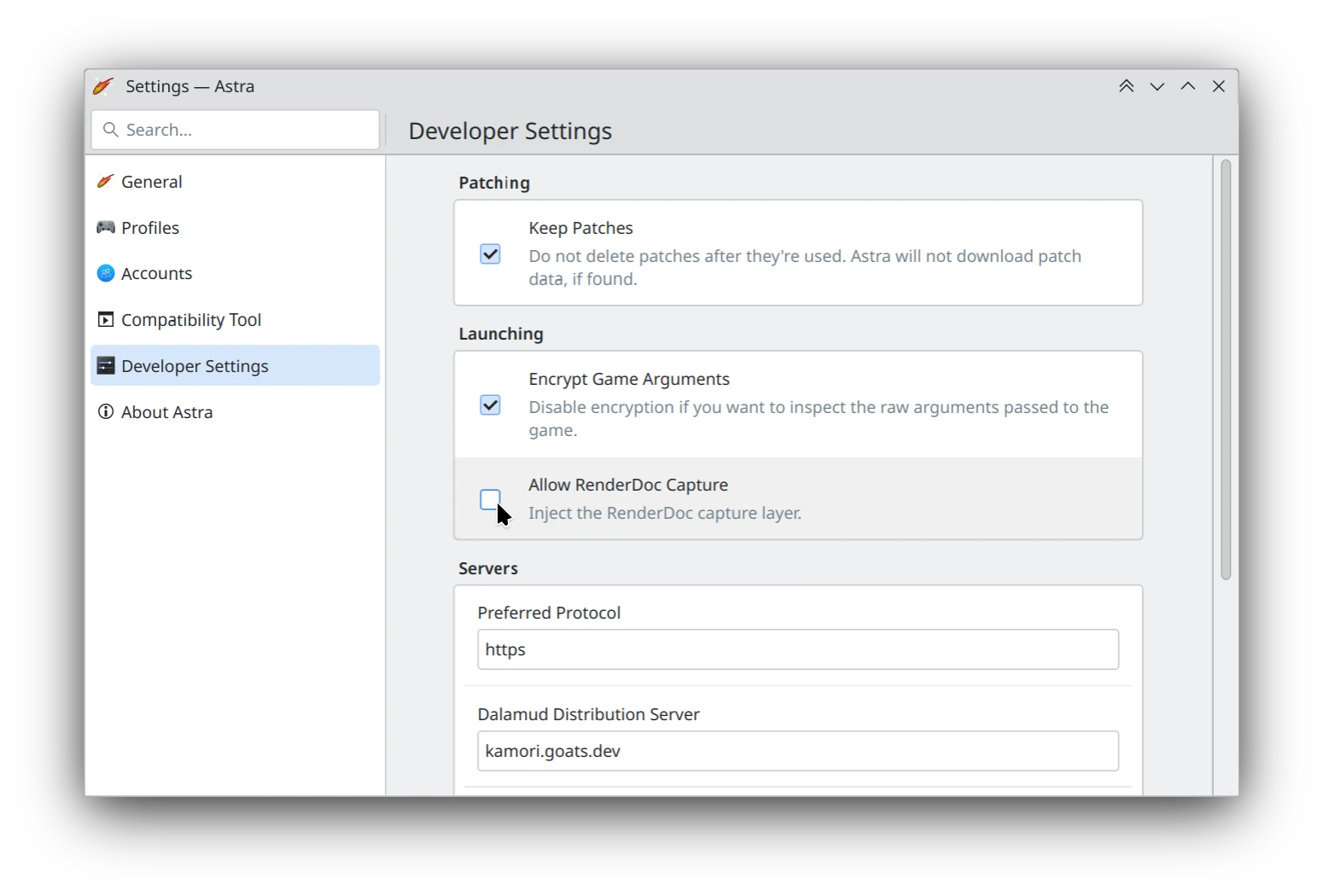Click 'Disable encryption' description text

coord(819,418)
